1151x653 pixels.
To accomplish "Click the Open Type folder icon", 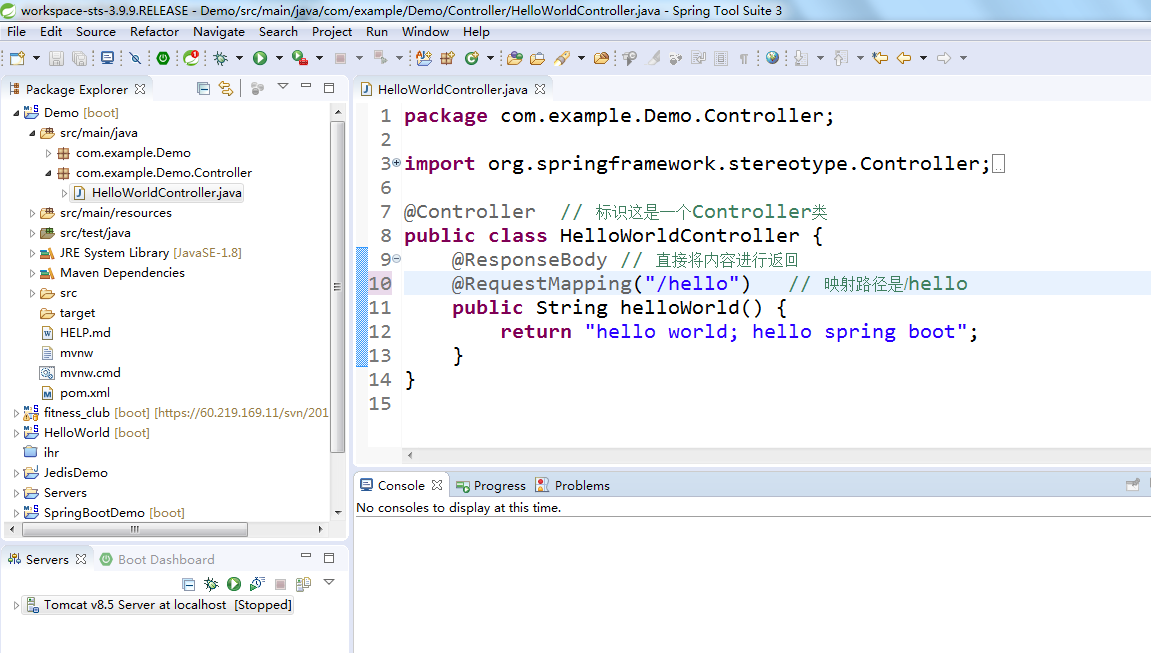I will click(515, 58).
